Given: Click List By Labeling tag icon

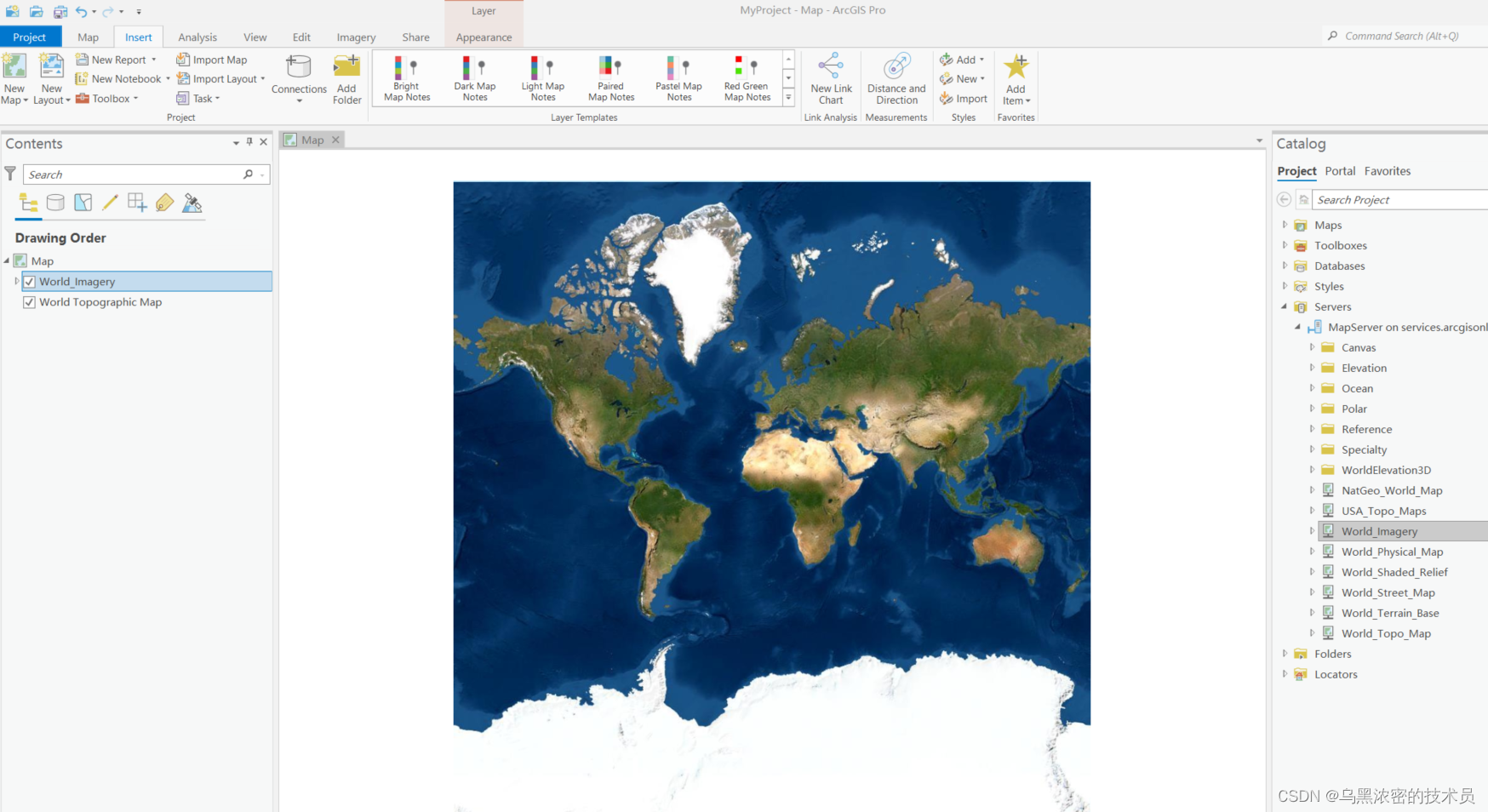Looking at the screenshot, I should click(x=164, y=203).
